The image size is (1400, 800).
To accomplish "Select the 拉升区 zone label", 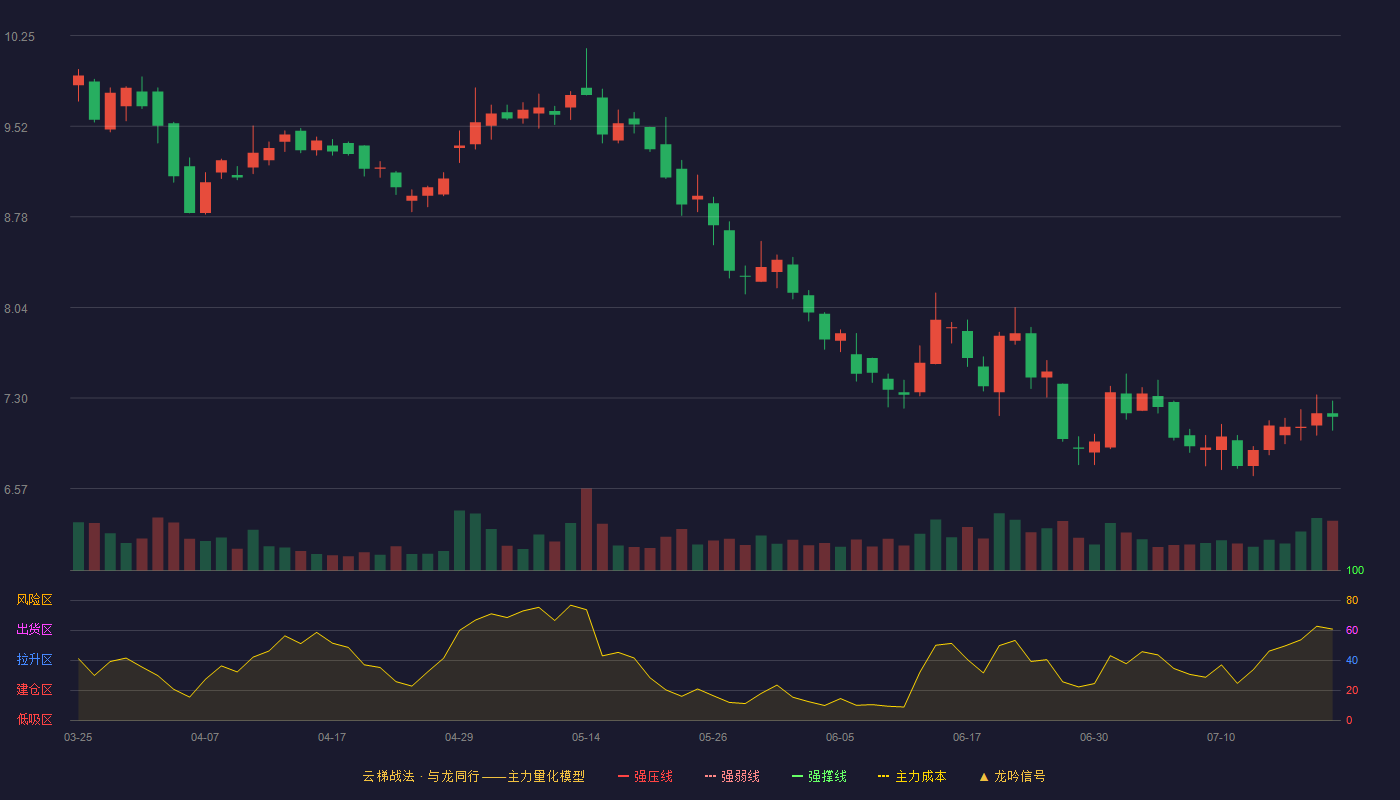I will [34, 660].
